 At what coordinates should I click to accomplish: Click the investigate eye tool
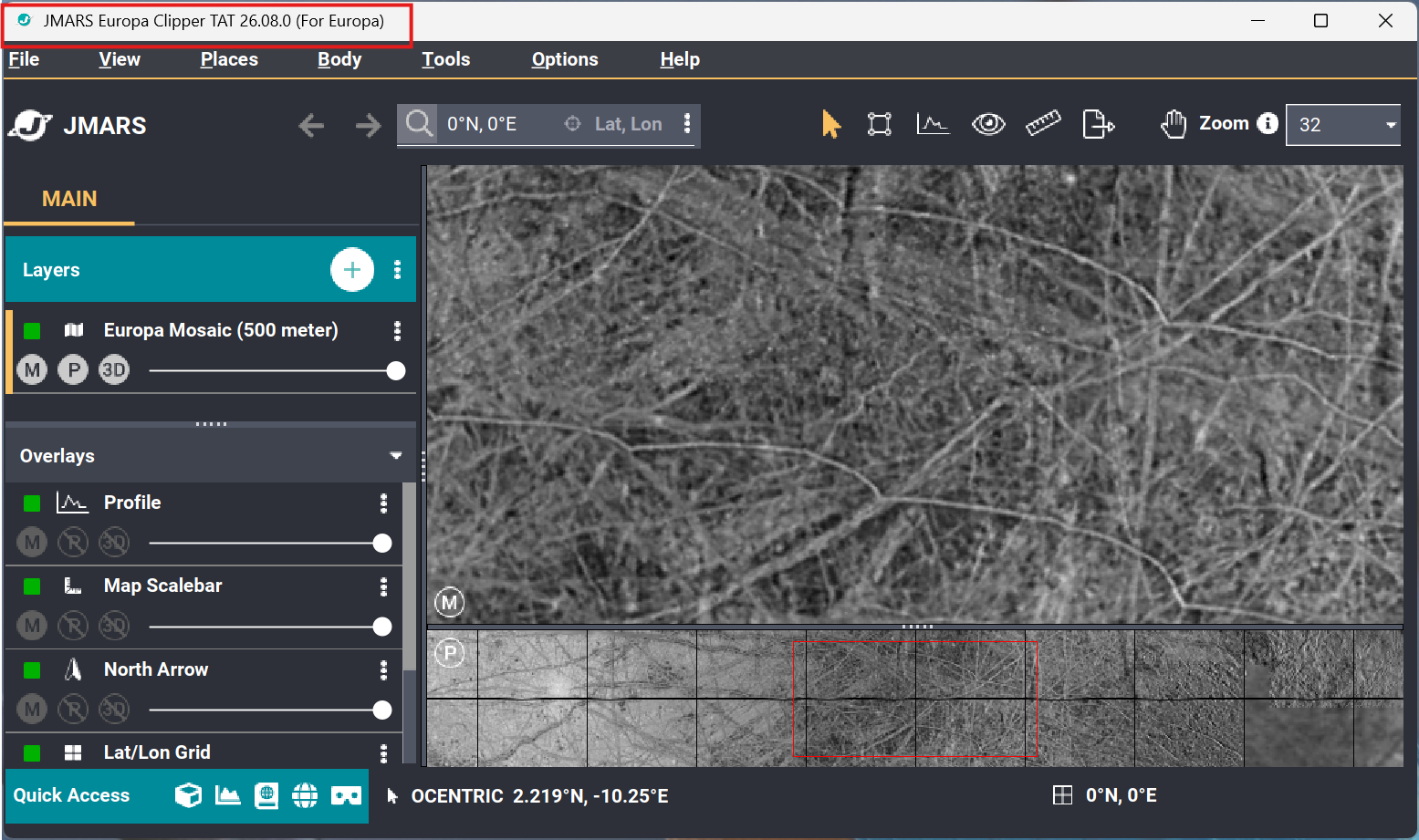tap(988, 124)
